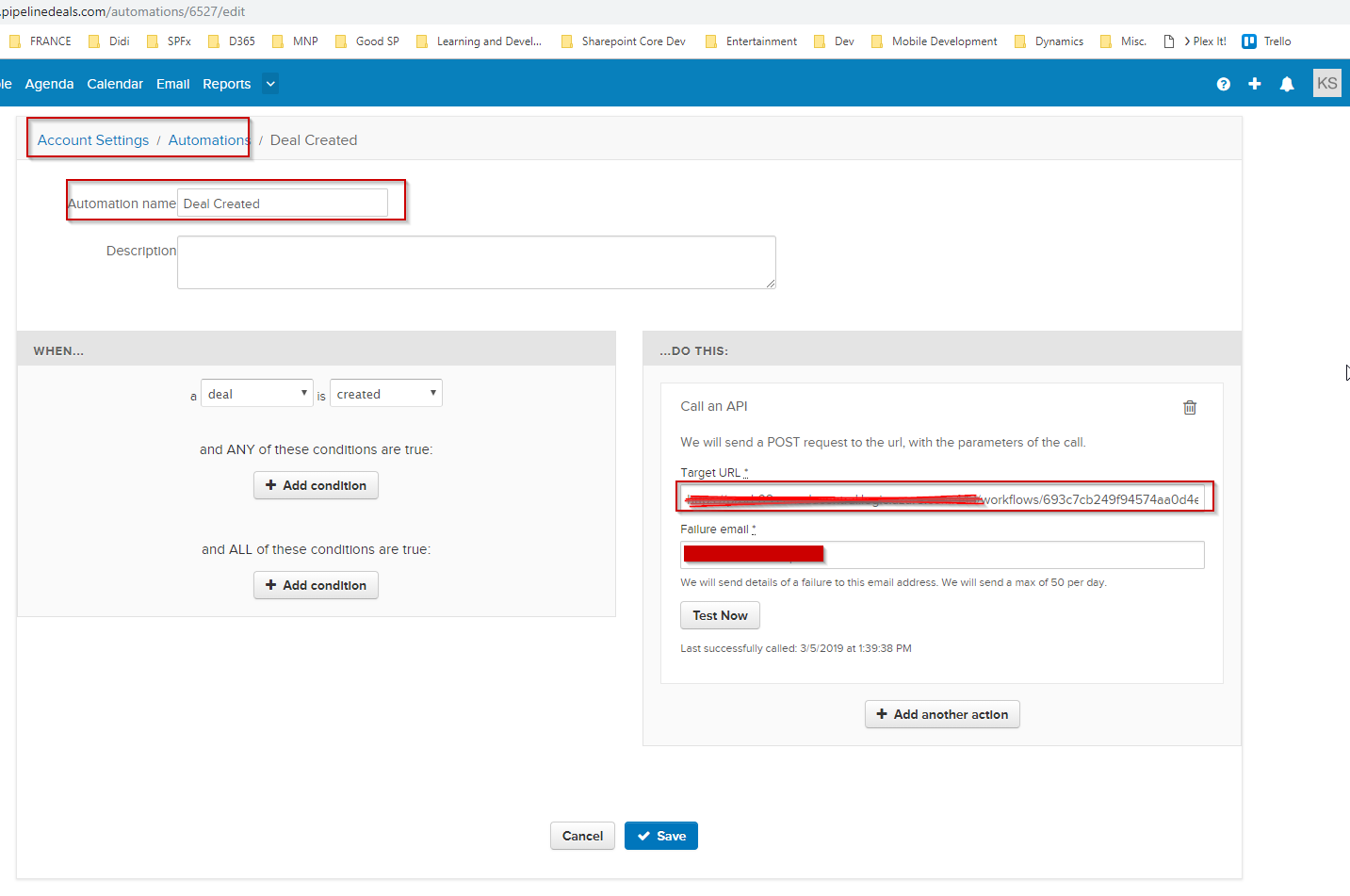Click the Save button

coord(660,836)
